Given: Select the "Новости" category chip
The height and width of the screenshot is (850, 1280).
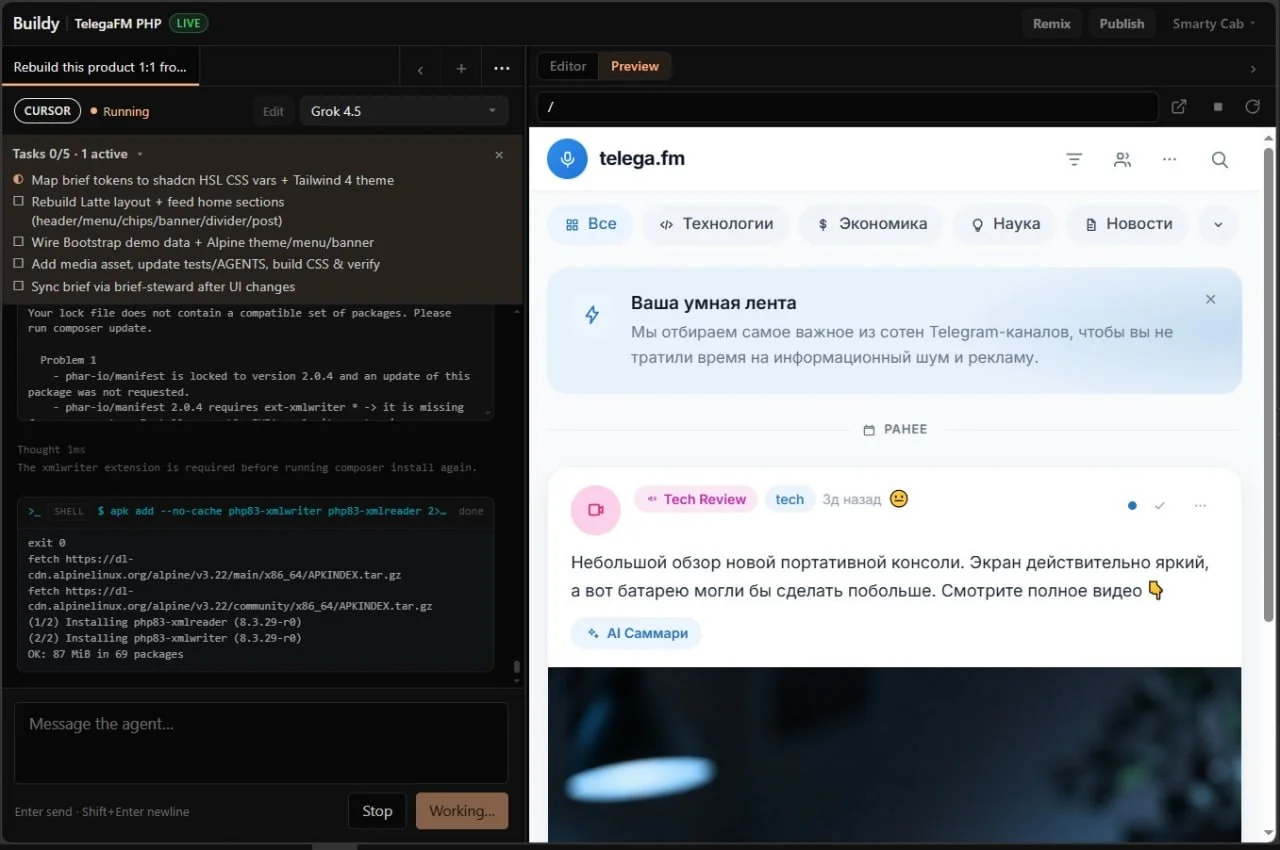Looking at the screenshot, I should point(1127,224).
